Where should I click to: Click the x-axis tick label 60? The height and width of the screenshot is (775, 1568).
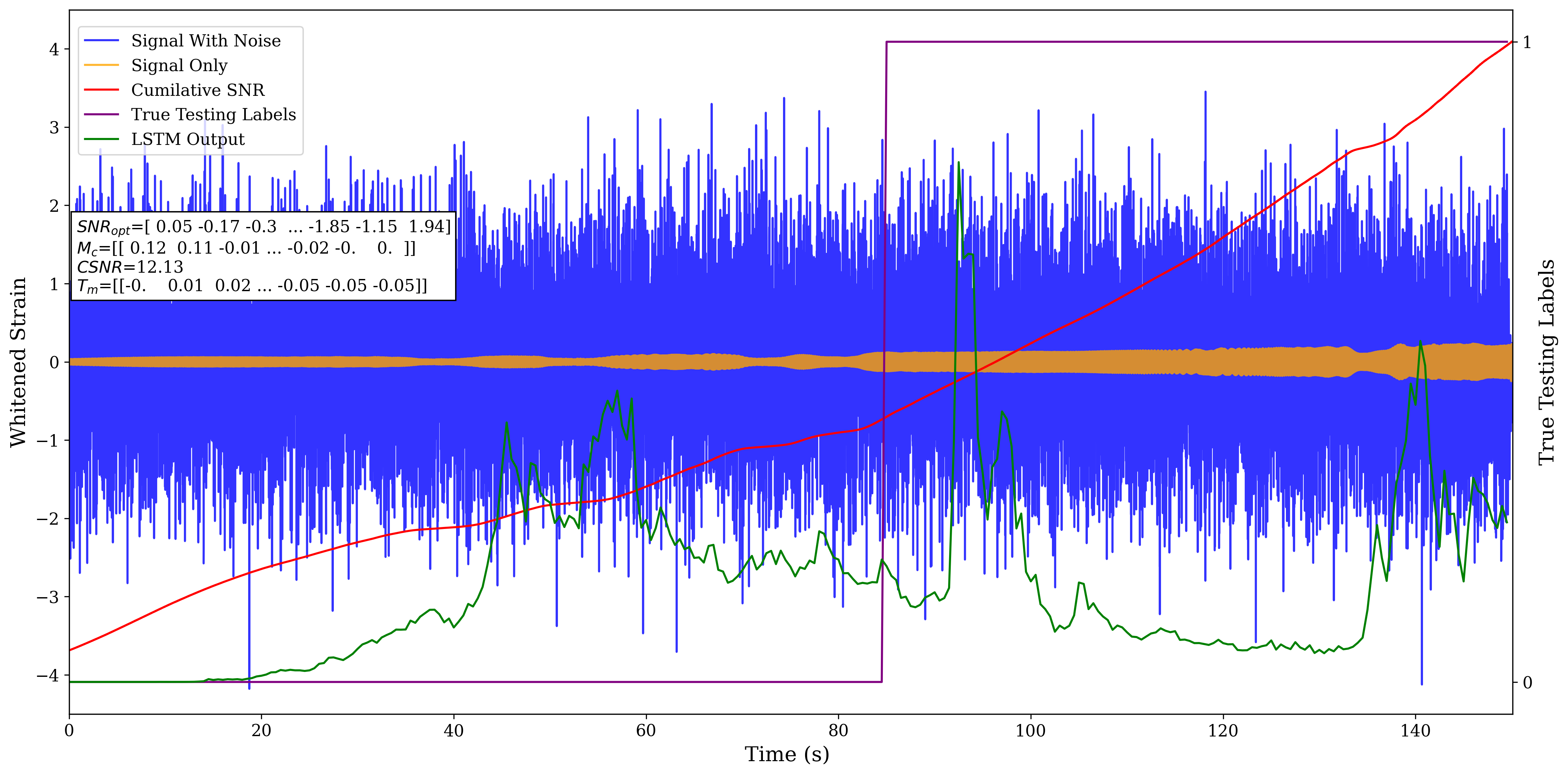(x=646, y=730)
